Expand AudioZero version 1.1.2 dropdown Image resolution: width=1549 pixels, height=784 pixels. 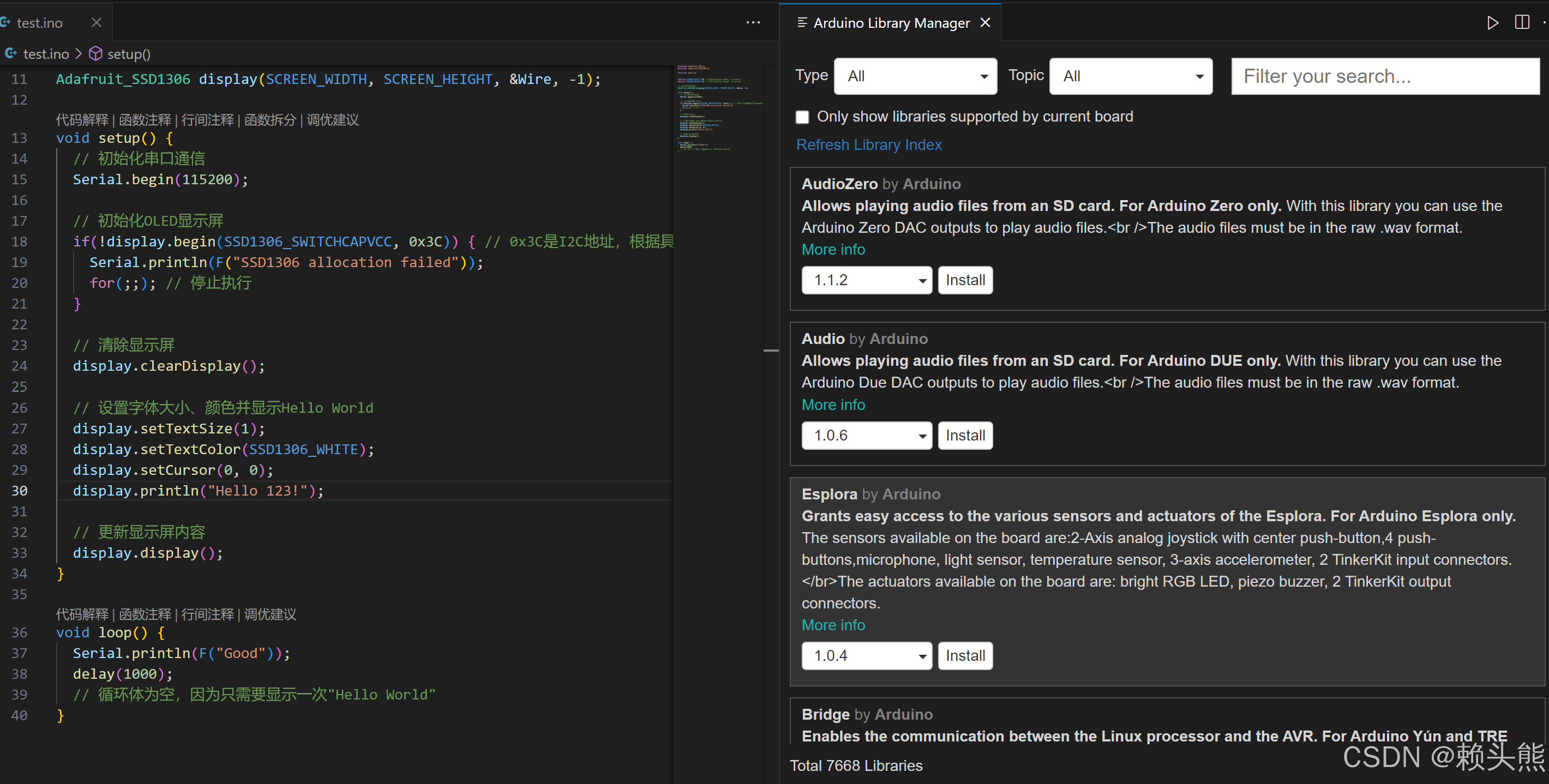(866, 280)
